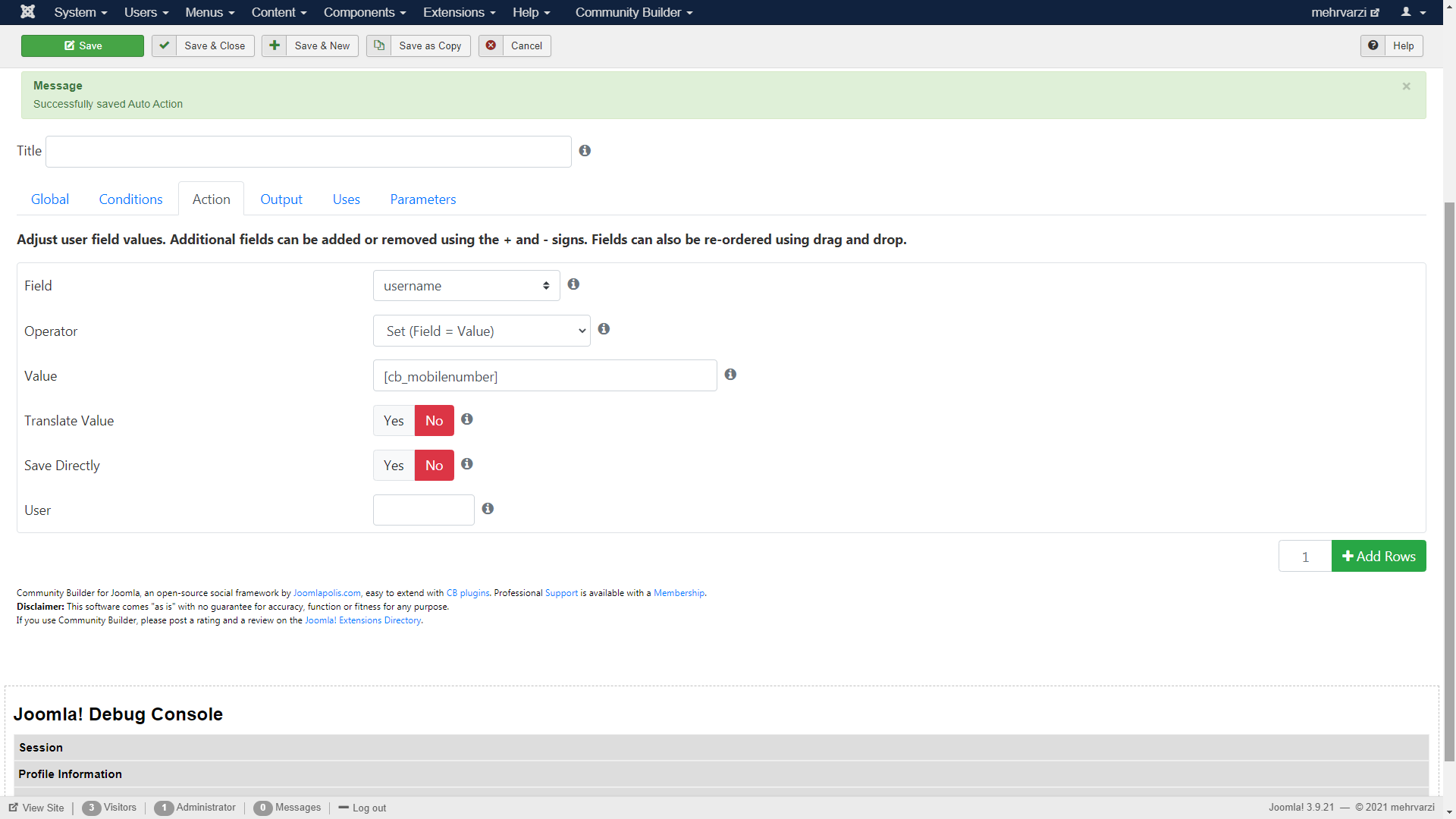Open the Membership link

[x=679, y=593]
